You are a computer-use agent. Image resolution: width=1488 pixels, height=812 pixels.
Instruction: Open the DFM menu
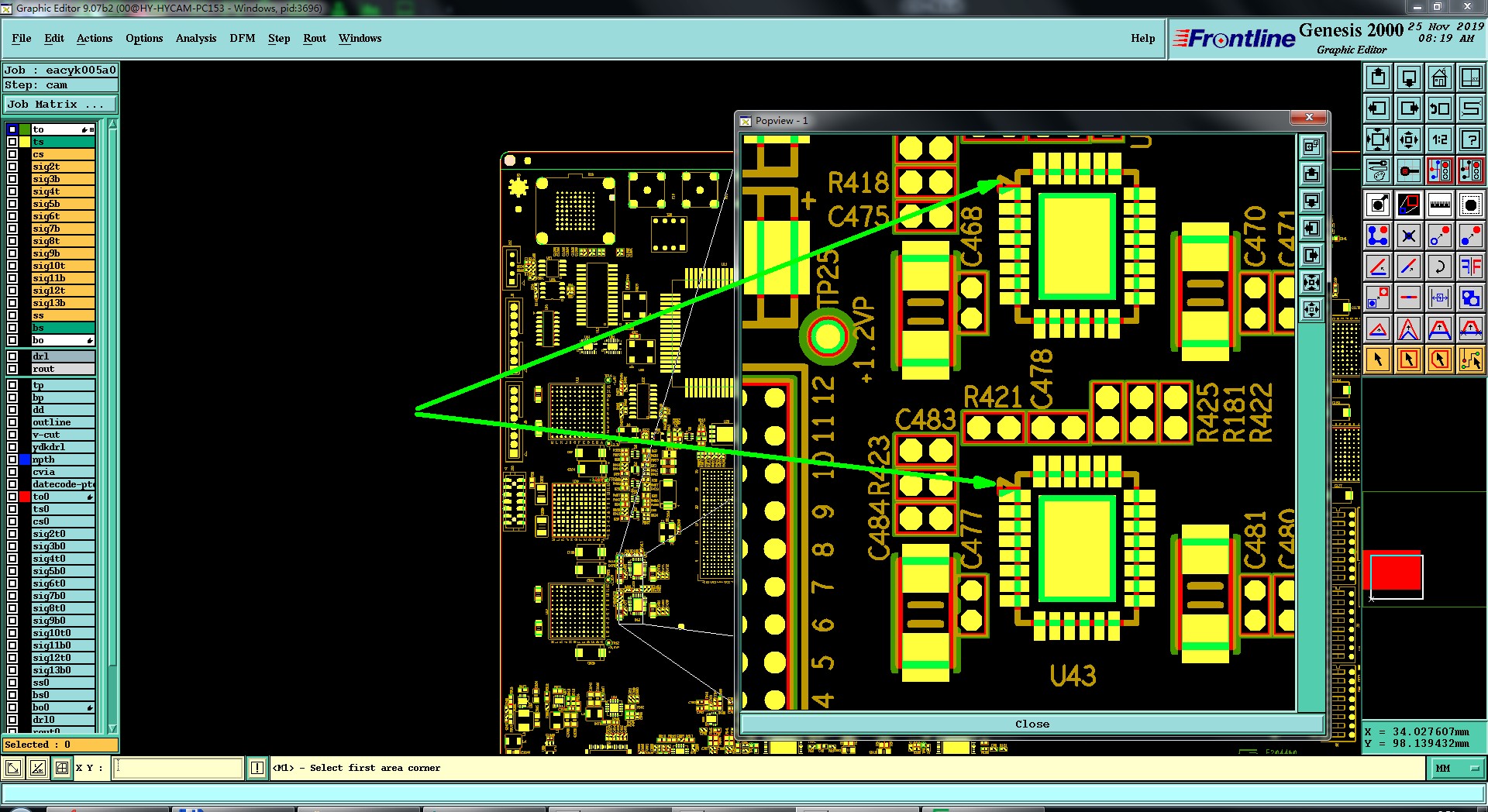(x=243, y=38)
